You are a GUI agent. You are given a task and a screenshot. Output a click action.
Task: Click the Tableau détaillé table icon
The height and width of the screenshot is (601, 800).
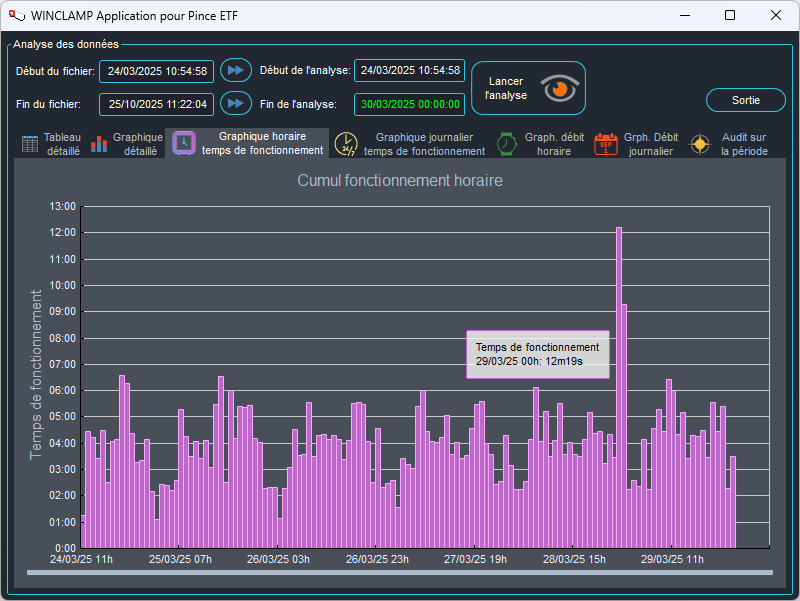click(x=31, y=144)
